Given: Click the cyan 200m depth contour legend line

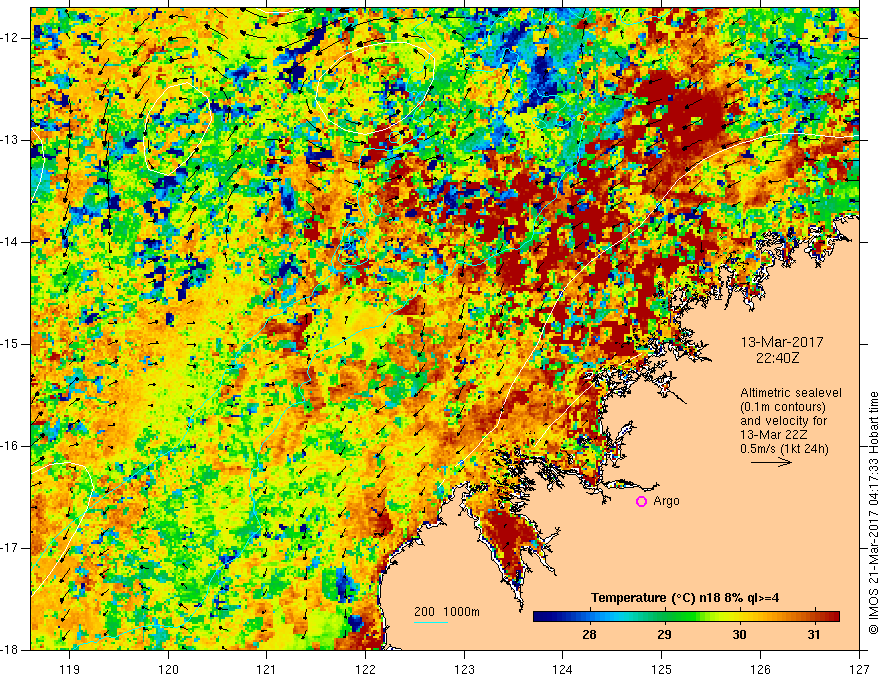Looking at the screenshot, I should 431,623.
